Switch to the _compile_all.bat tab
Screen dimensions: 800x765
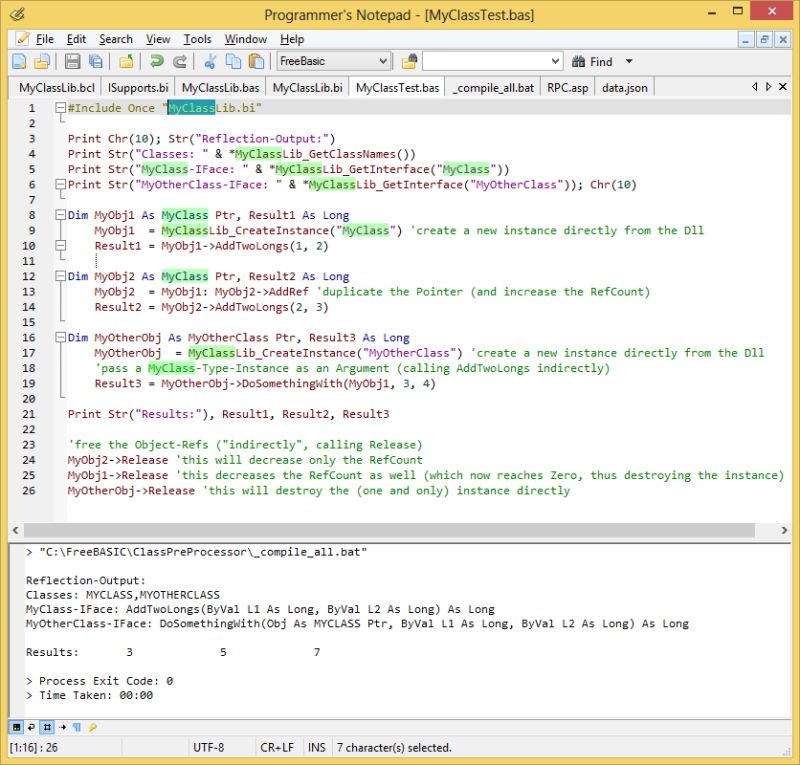[x=493, y=88]
